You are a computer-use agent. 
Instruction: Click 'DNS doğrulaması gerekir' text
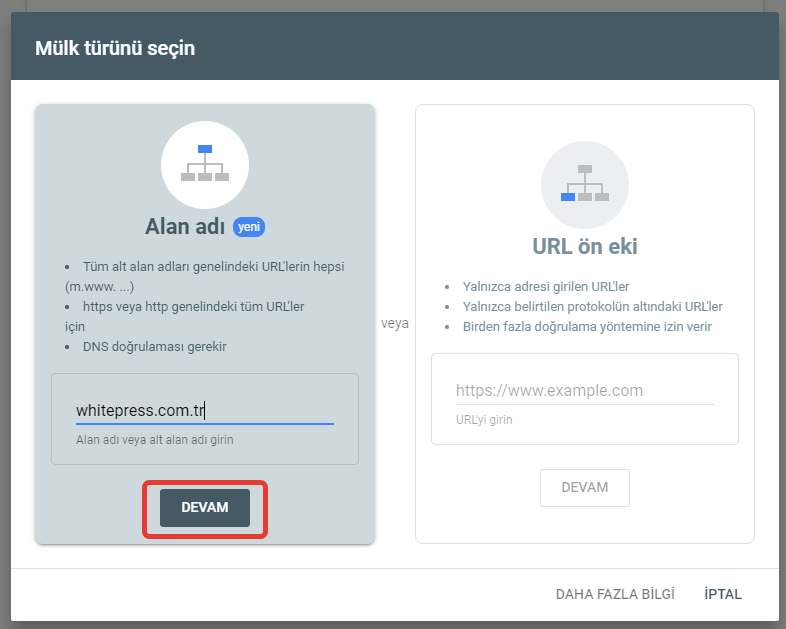click(154, 346)
